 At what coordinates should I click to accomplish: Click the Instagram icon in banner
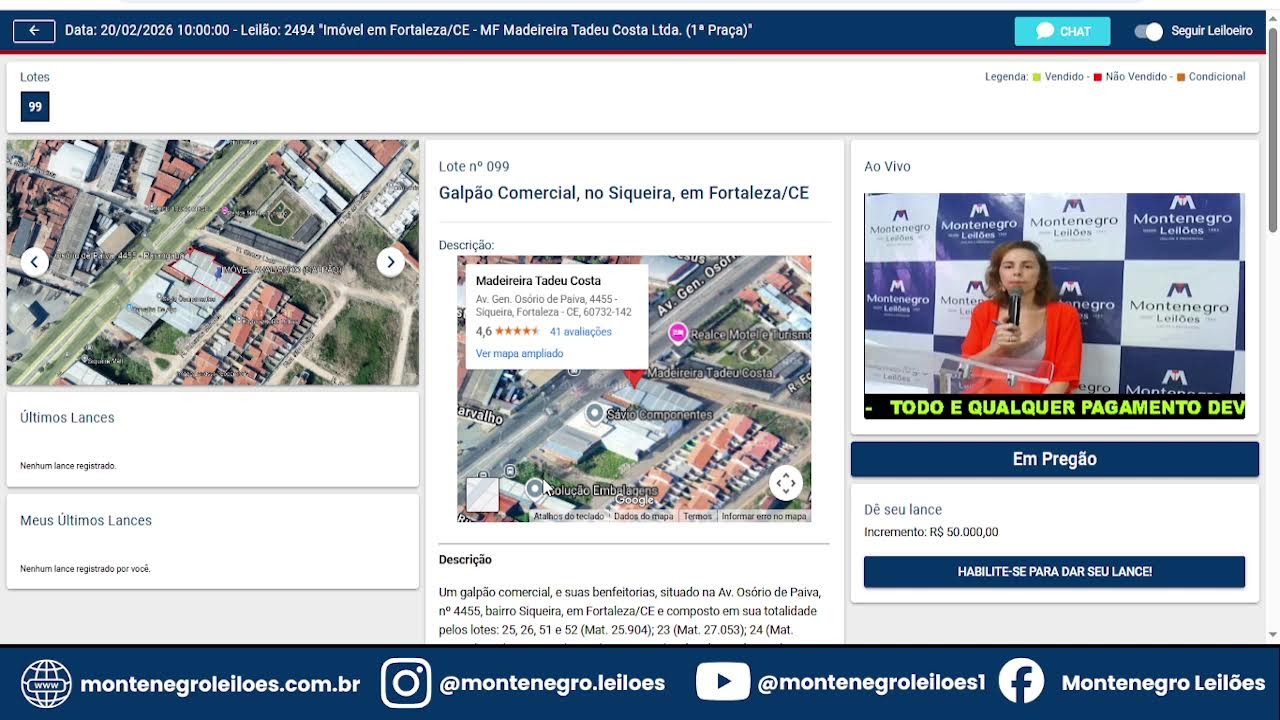[406, 684]
